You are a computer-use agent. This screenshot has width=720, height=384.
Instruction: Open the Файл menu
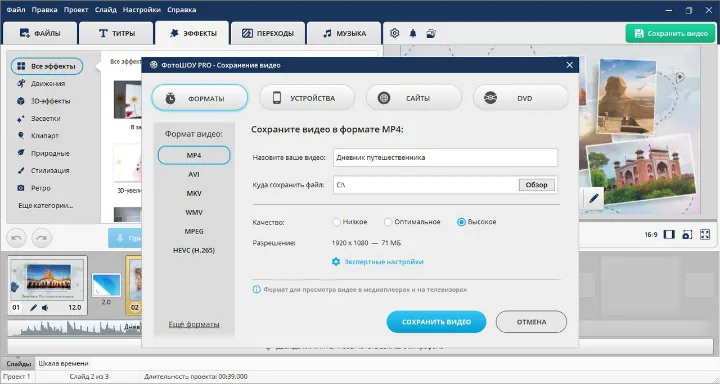(16, 10)
